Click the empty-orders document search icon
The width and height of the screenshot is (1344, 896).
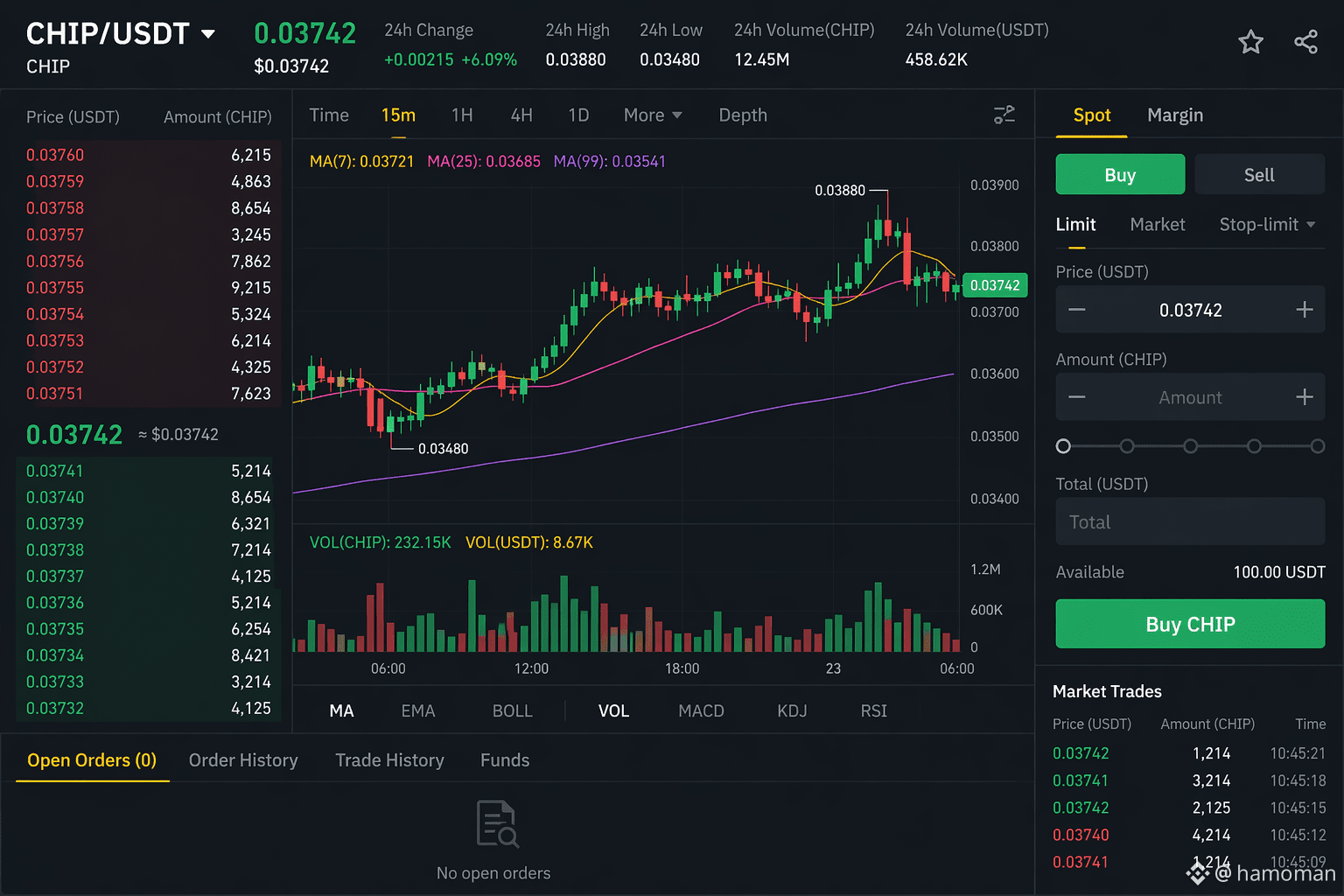[x=497, y=823]
